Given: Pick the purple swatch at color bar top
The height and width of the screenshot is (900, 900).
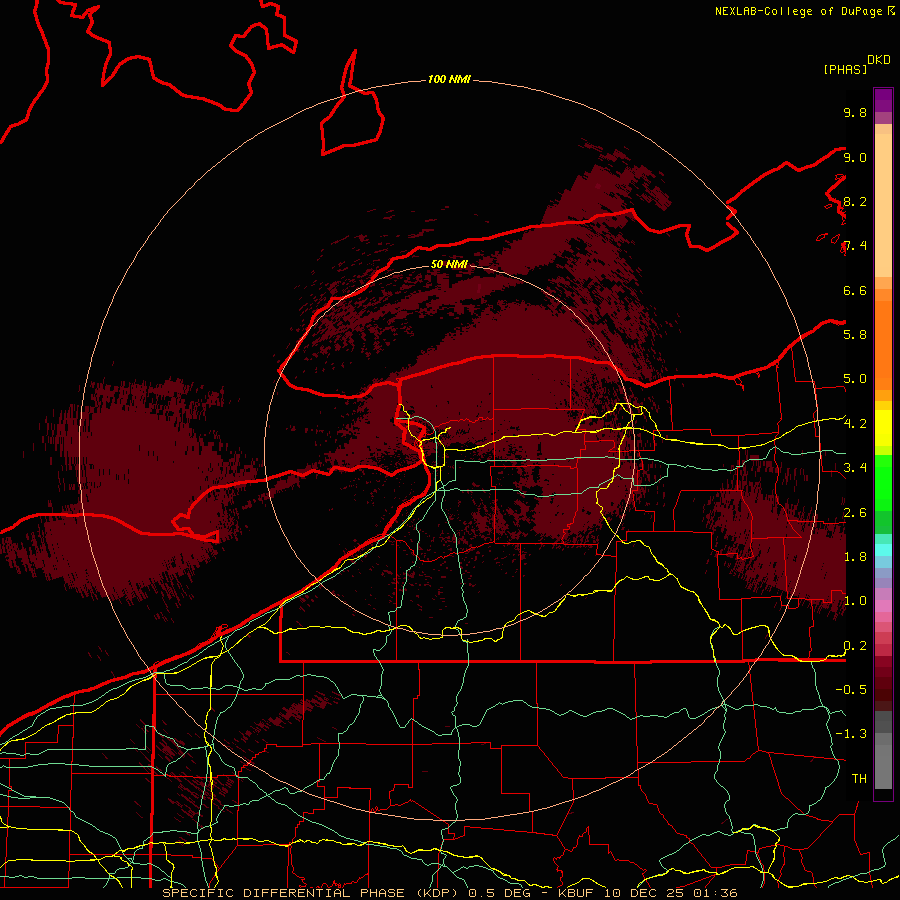Looking at the screenshot, I should 883,100.
